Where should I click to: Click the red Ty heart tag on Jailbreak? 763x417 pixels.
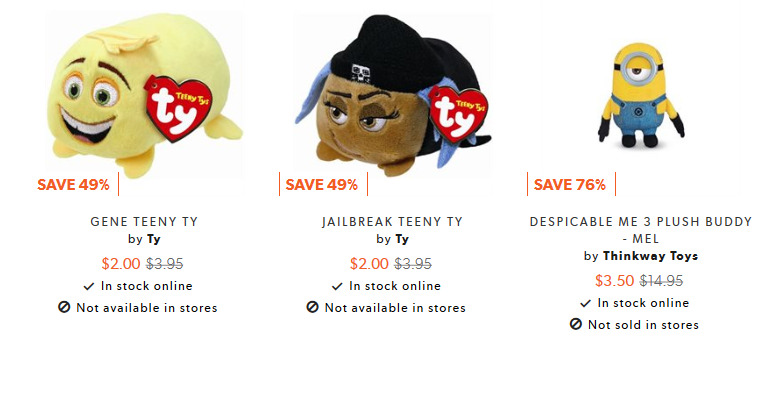pos(458,113)
